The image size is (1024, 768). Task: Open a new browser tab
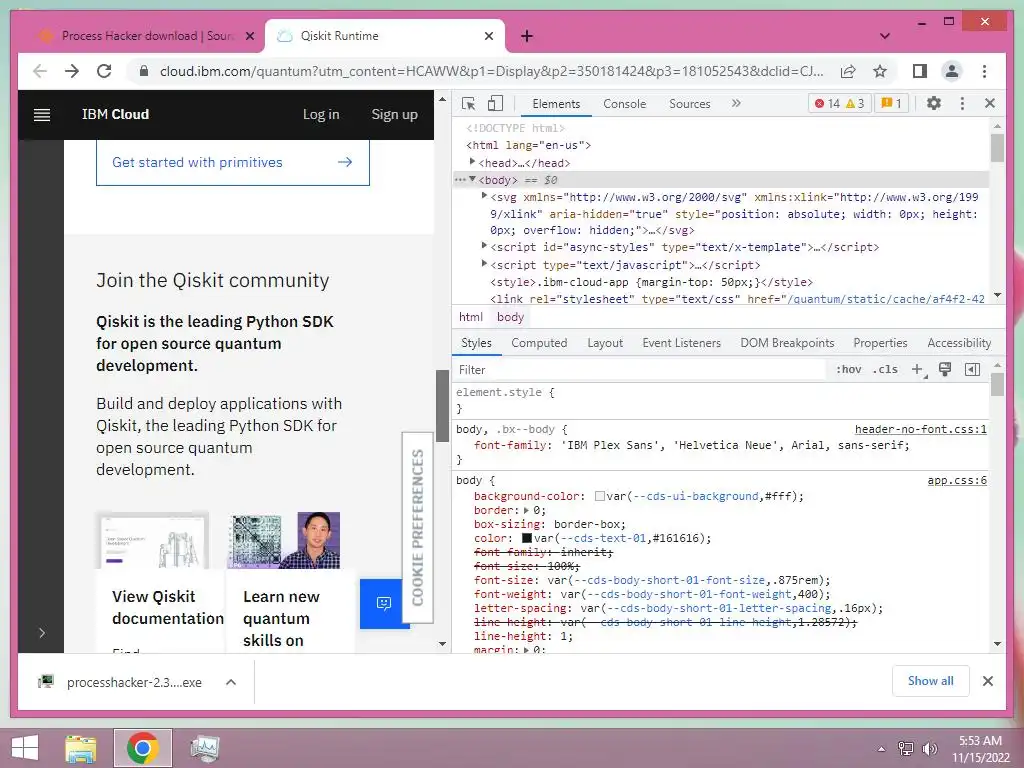(527, 36)
